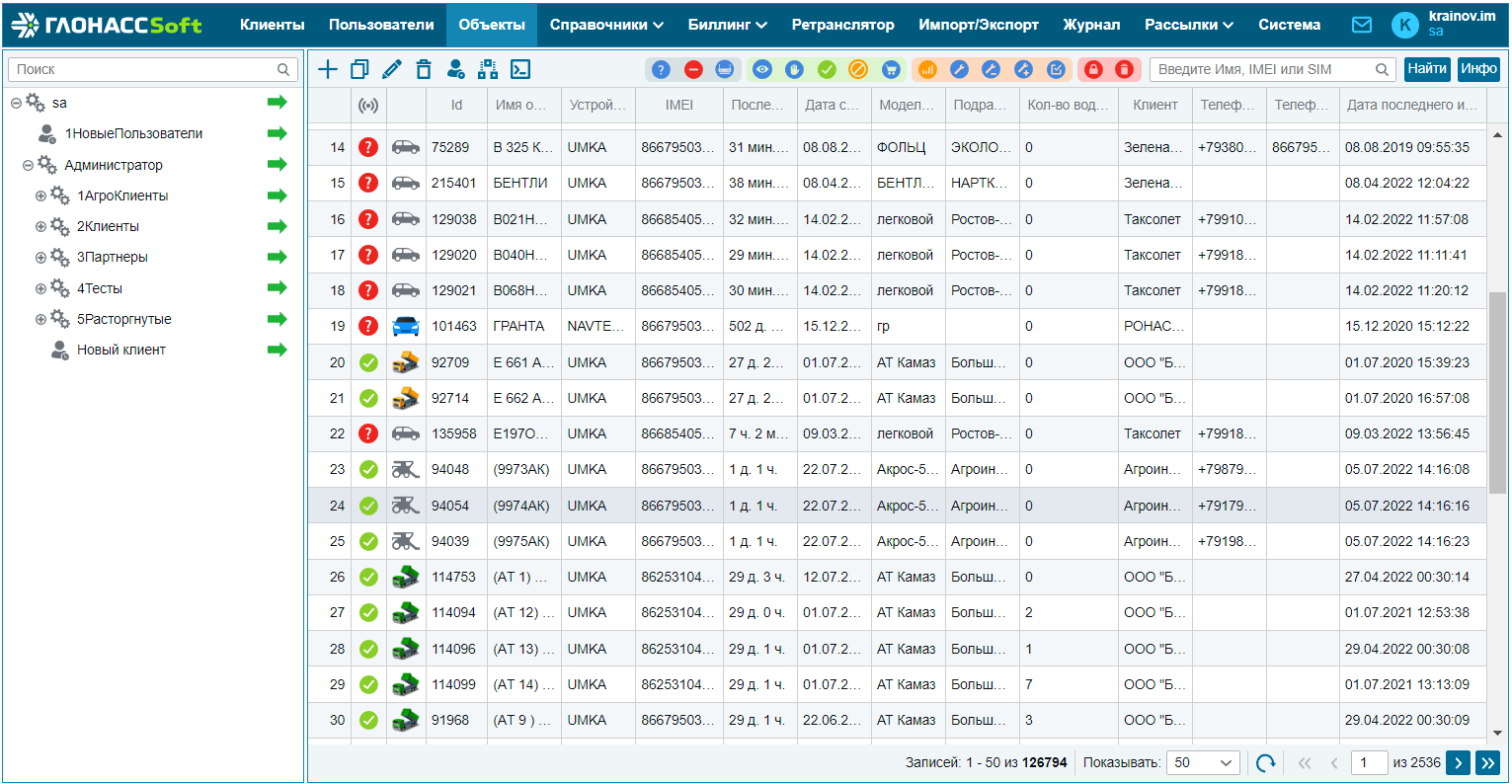
Task: Jump to last page double-arrow button
Action: (x=1488, y=762)
